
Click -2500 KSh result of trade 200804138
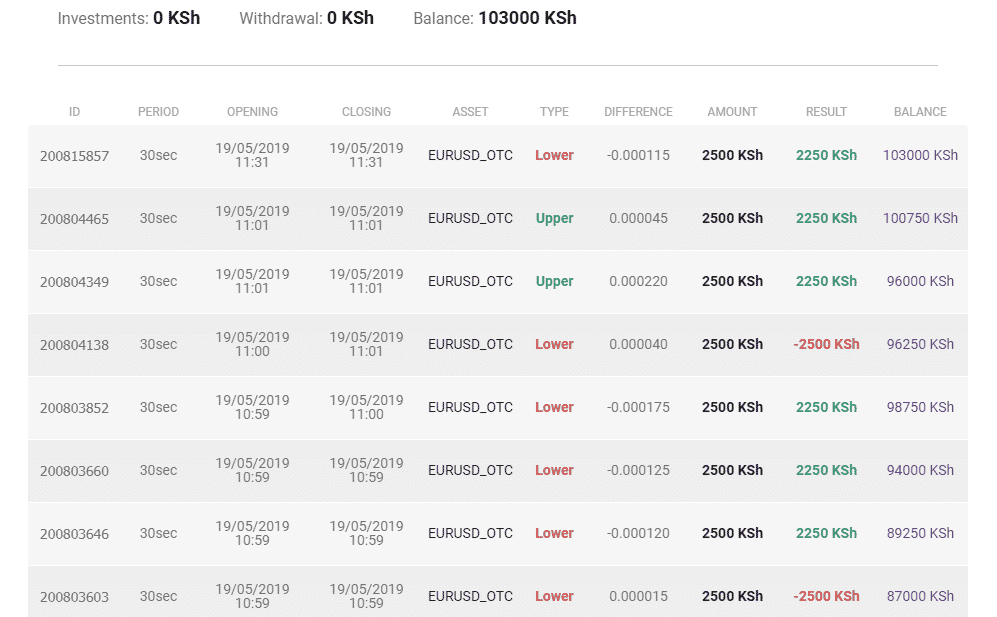(827, 344)
